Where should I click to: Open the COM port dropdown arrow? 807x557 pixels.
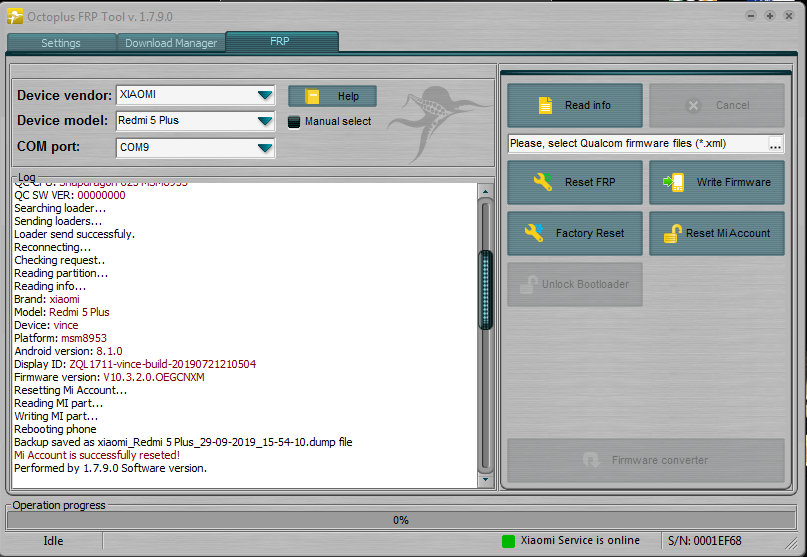[x=265, y=148]
